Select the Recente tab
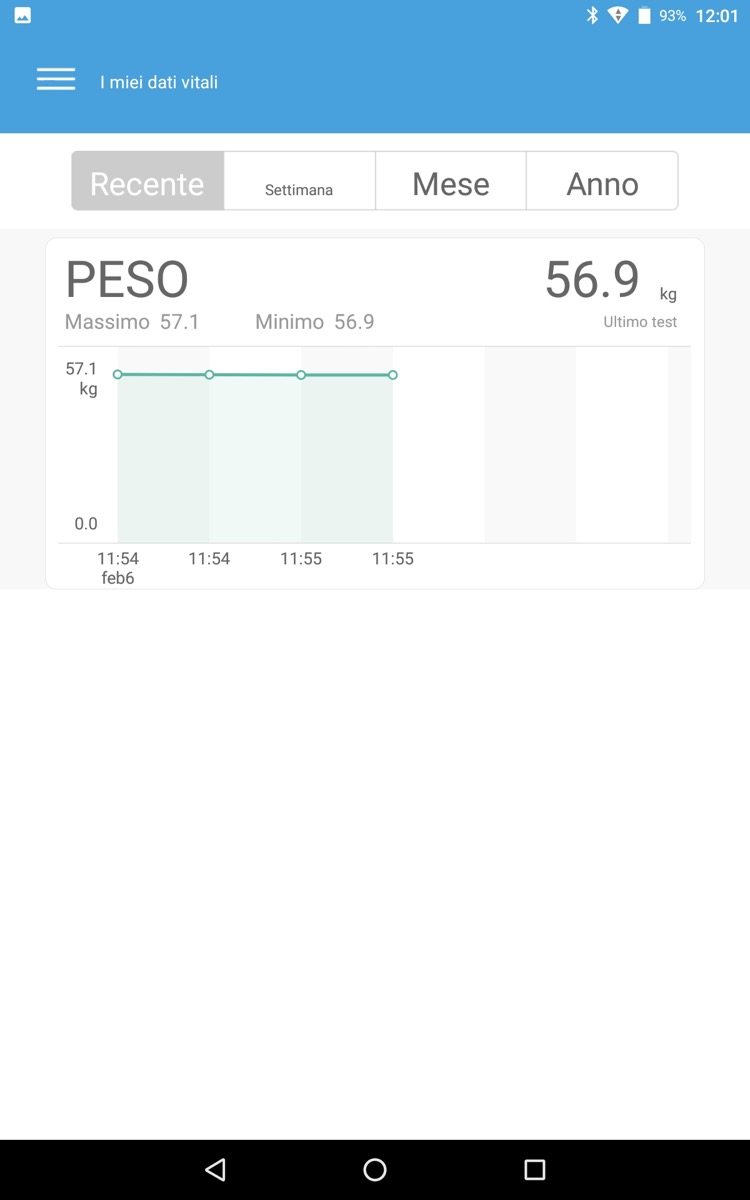Screen dimensions: 750x1200 (x=147, y=182)
